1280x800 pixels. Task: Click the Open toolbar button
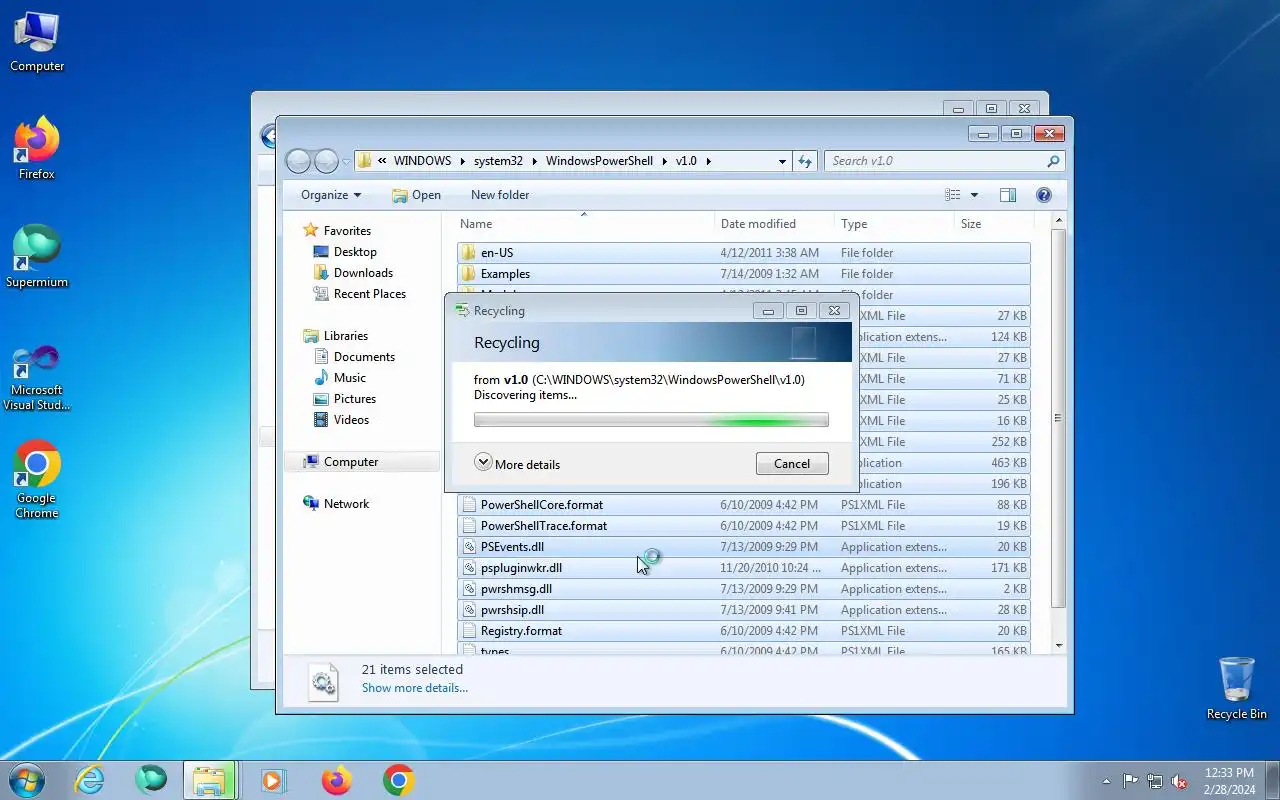[x=416, y=195]
